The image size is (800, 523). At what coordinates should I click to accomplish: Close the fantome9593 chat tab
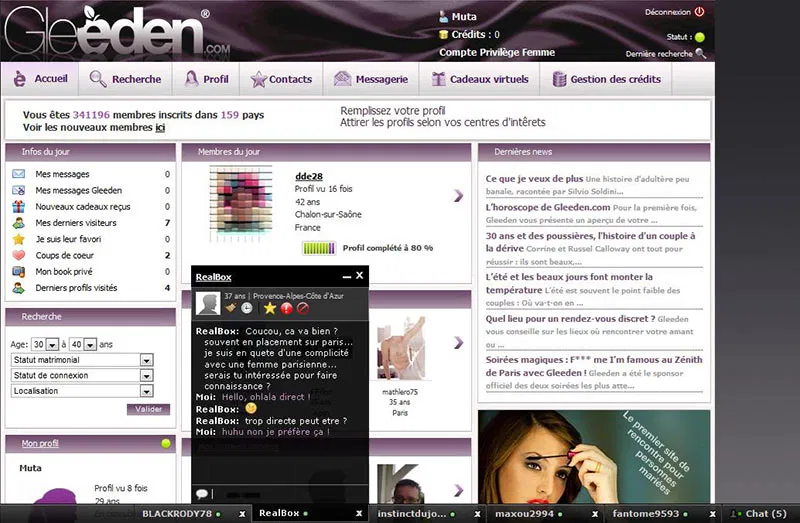(712, 514)
